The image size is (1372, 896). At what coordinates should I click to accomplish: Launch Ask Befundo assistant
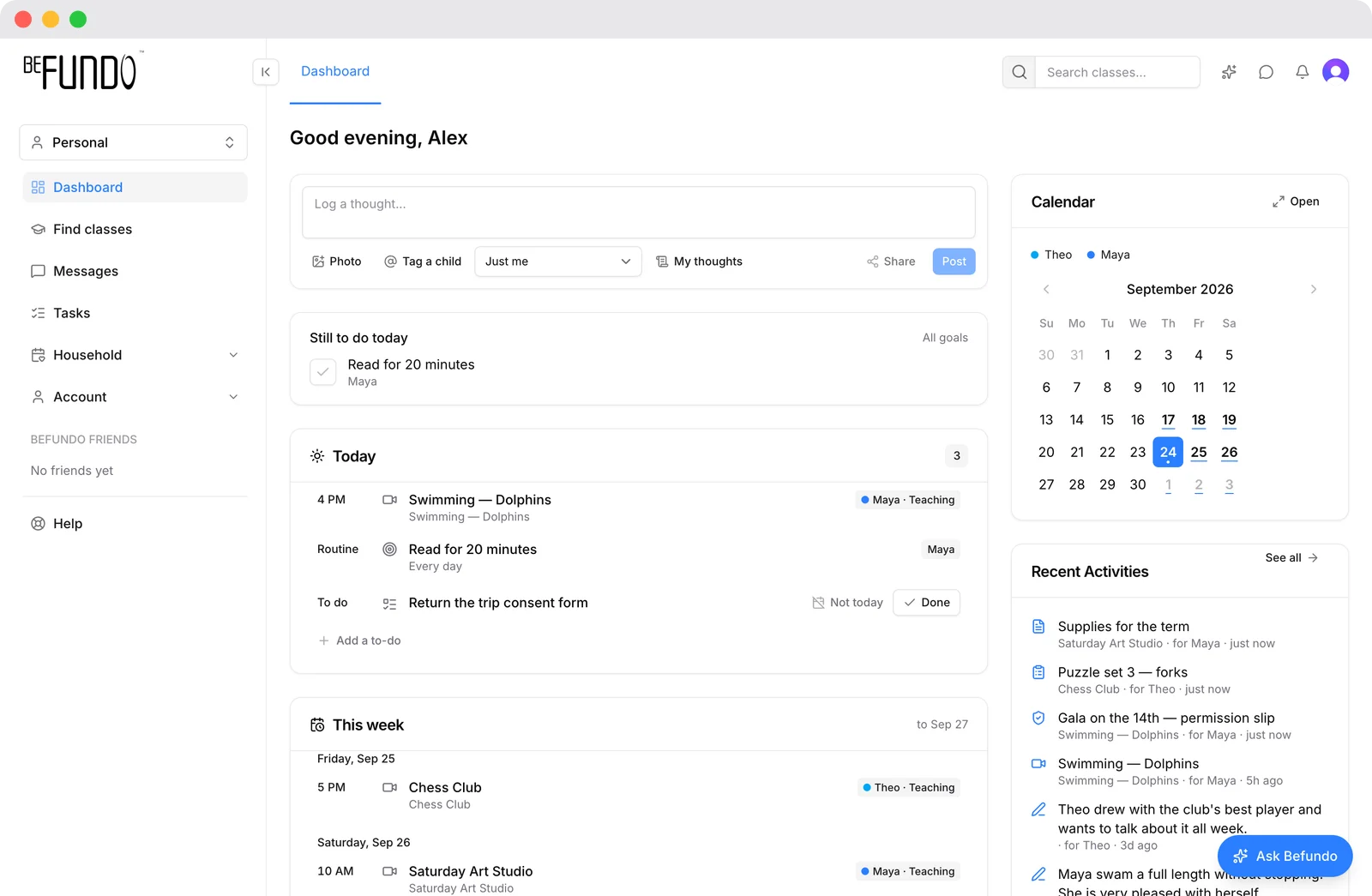tap(1285, 856)
